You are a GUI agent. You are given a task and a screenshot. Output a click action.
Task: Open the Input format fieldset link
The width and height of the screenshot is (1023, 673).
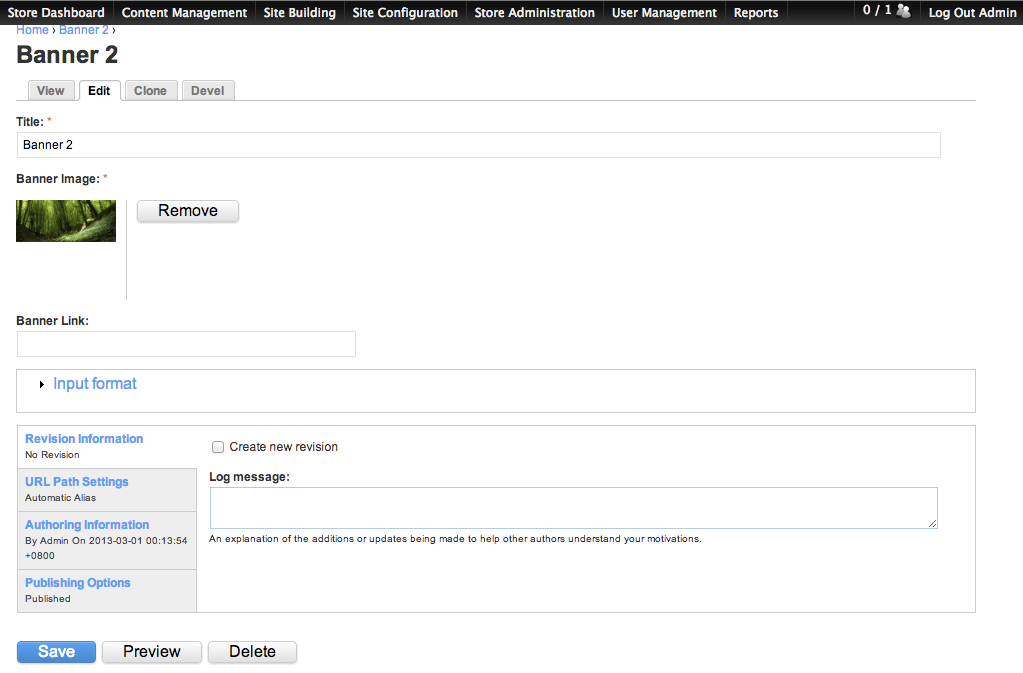coord(95,383)
